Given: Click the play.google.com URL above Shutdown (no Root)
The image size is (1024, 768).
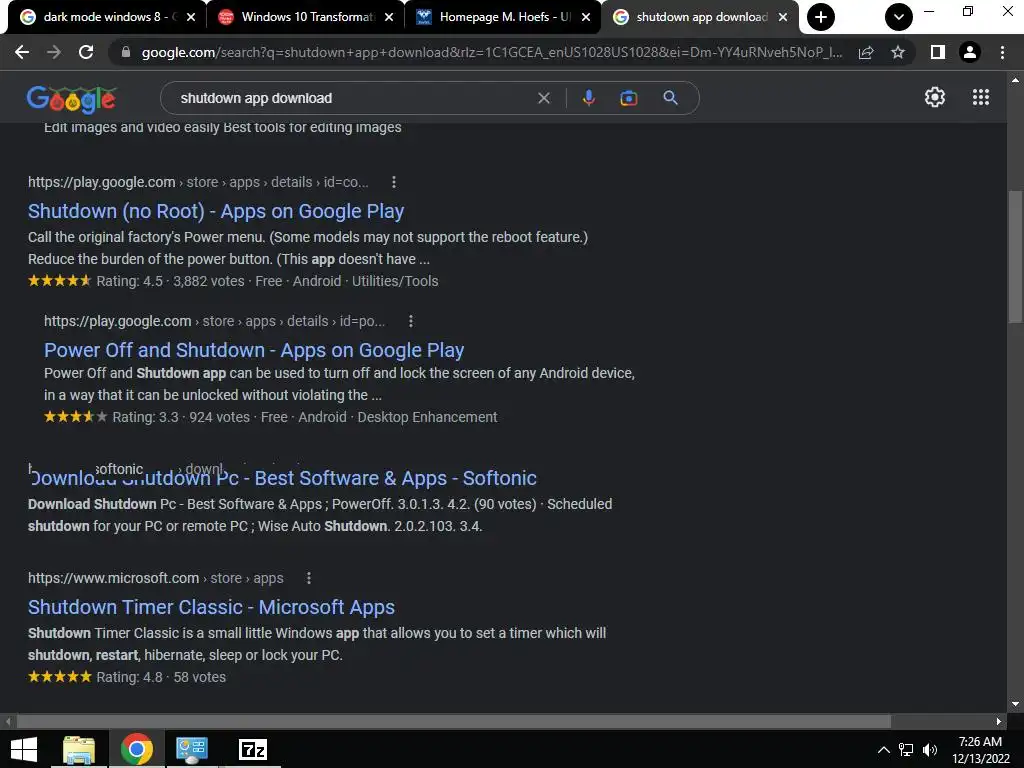Looking at the screenshot, I should coord(198,182).
